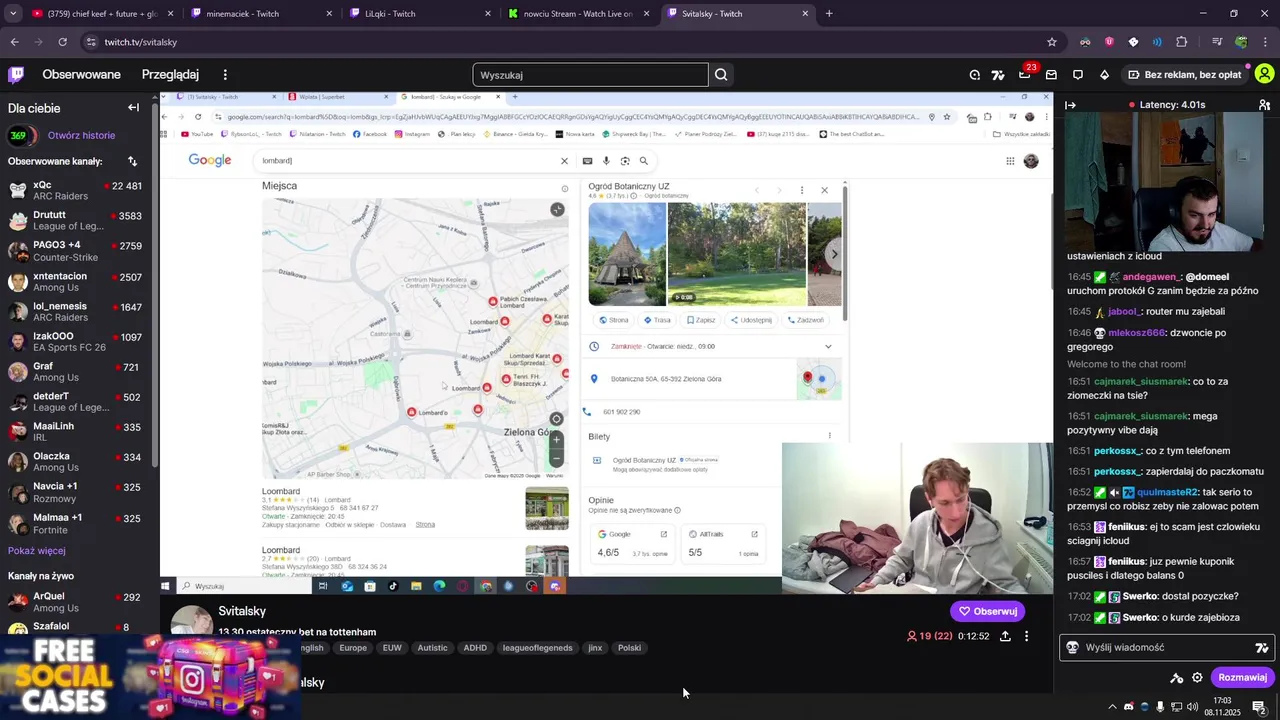The image size is (1280, 720).
Task: Click the streamer avatar beside Svitalsky
Action: point(190,622)
